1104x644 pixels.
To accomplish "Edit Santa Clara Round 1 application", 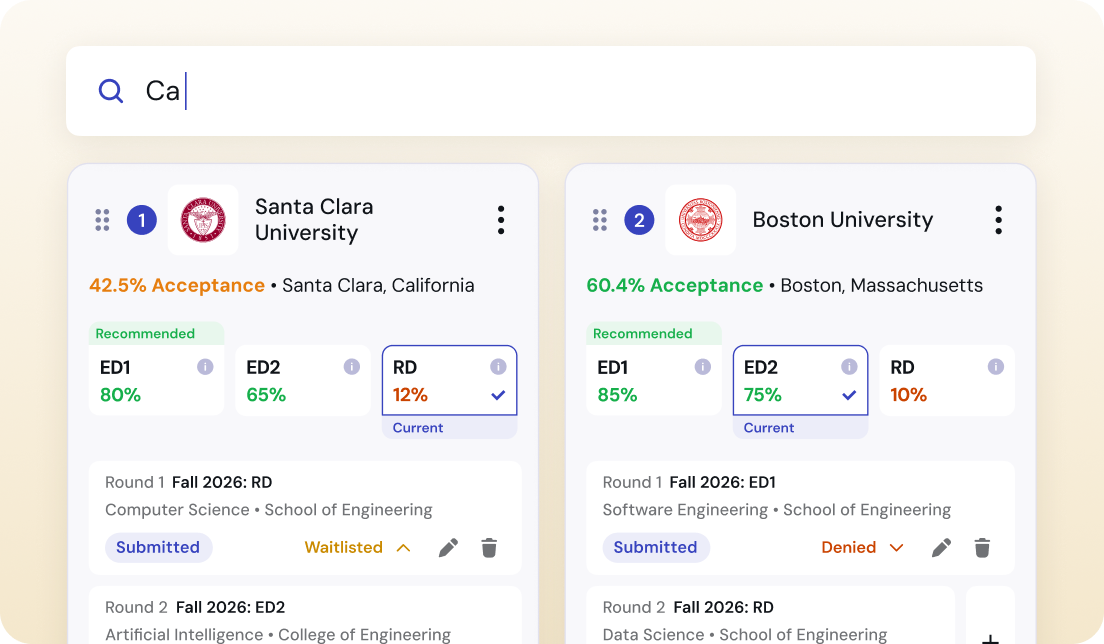I will (448, 547).
